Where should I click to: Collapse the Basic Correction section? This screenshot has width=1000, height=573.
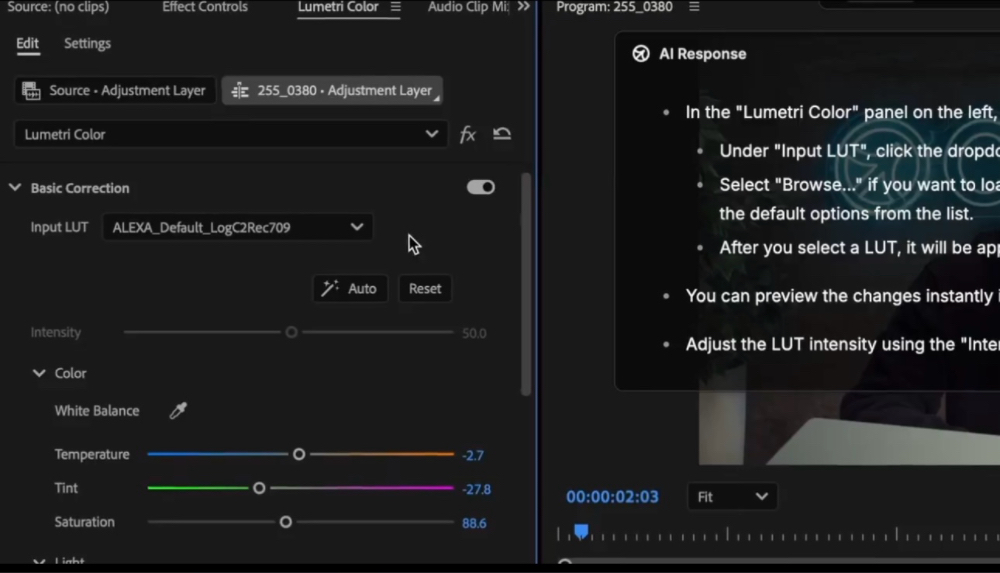(15, 188)
